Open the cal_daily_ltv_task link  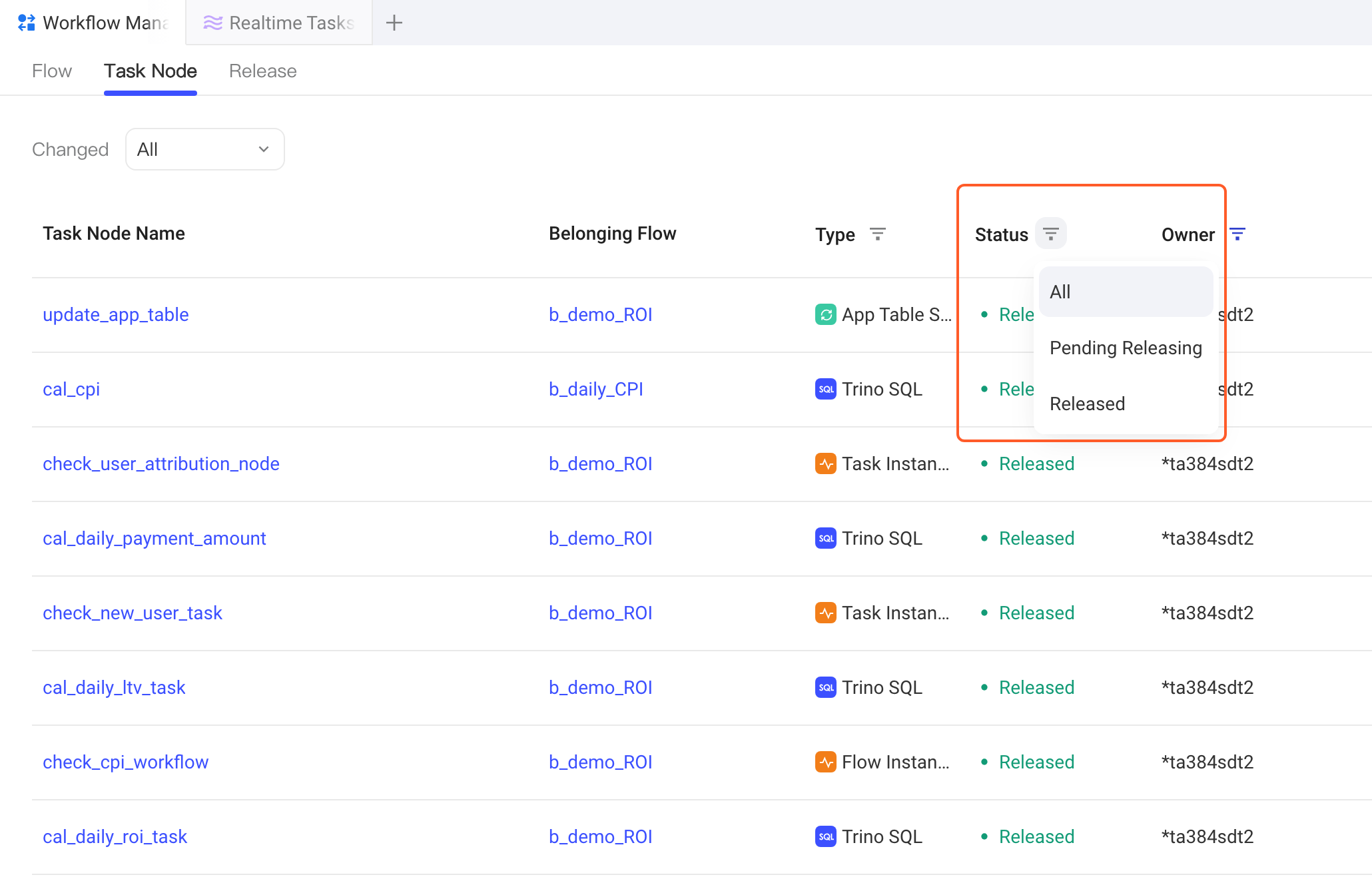coord(114,687)
